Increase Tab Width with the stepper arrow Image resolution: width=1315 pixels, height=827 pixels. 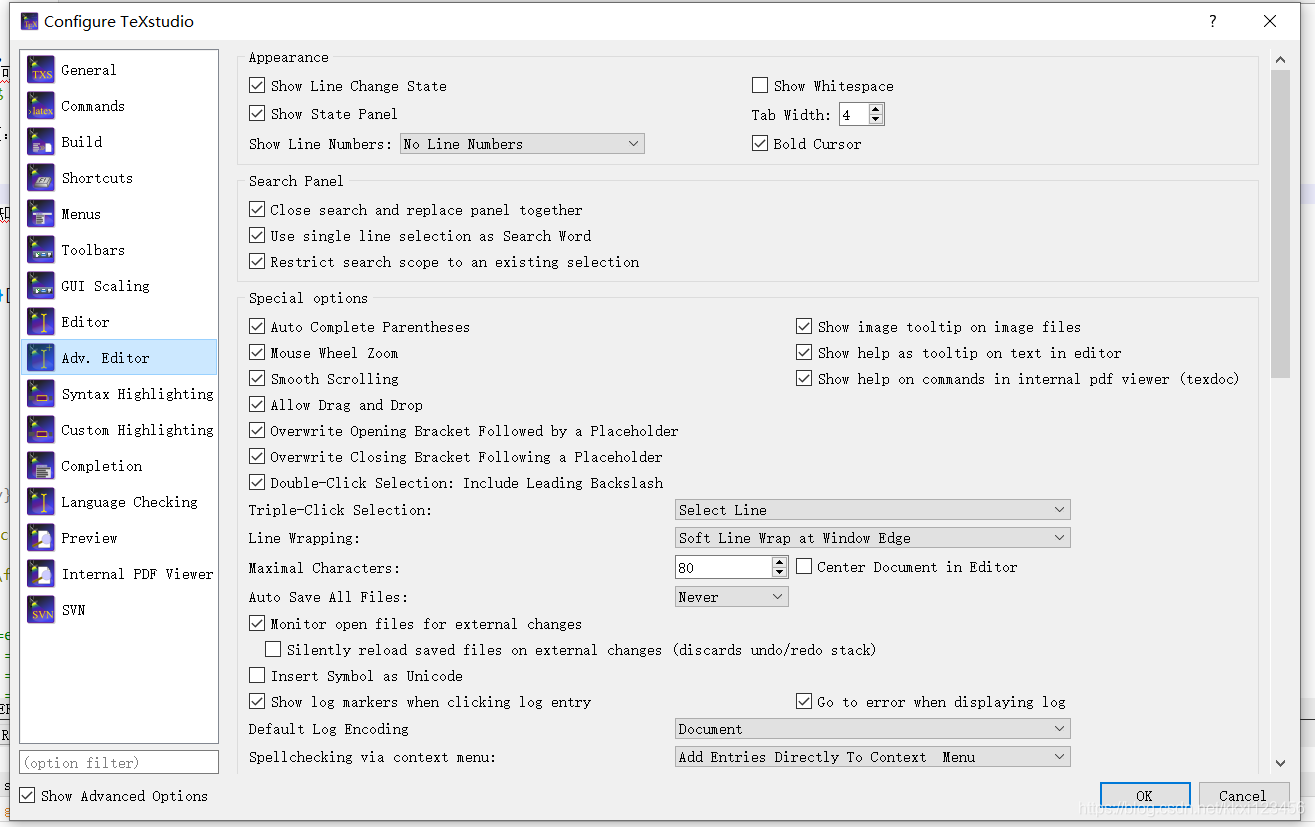click(877, 108)
